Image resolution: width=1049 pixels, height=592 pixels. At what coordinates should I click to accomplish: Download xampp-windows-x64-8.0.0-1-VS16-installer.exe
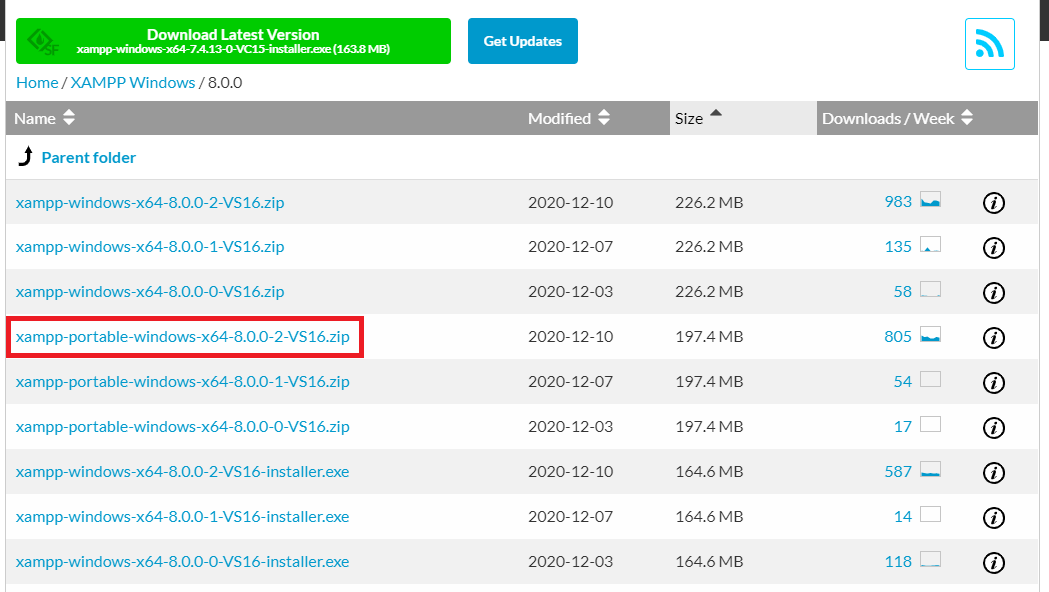(182, 516)
